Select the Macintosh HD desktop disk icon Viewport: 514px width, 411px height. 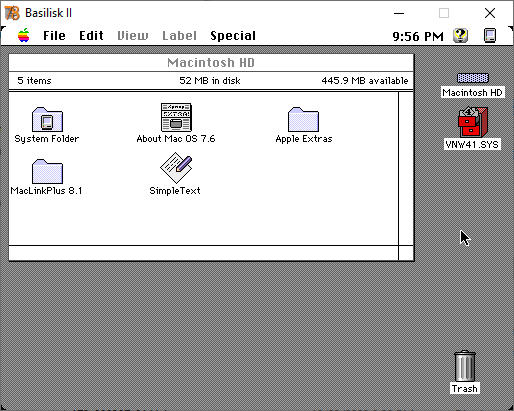[473, 78]
